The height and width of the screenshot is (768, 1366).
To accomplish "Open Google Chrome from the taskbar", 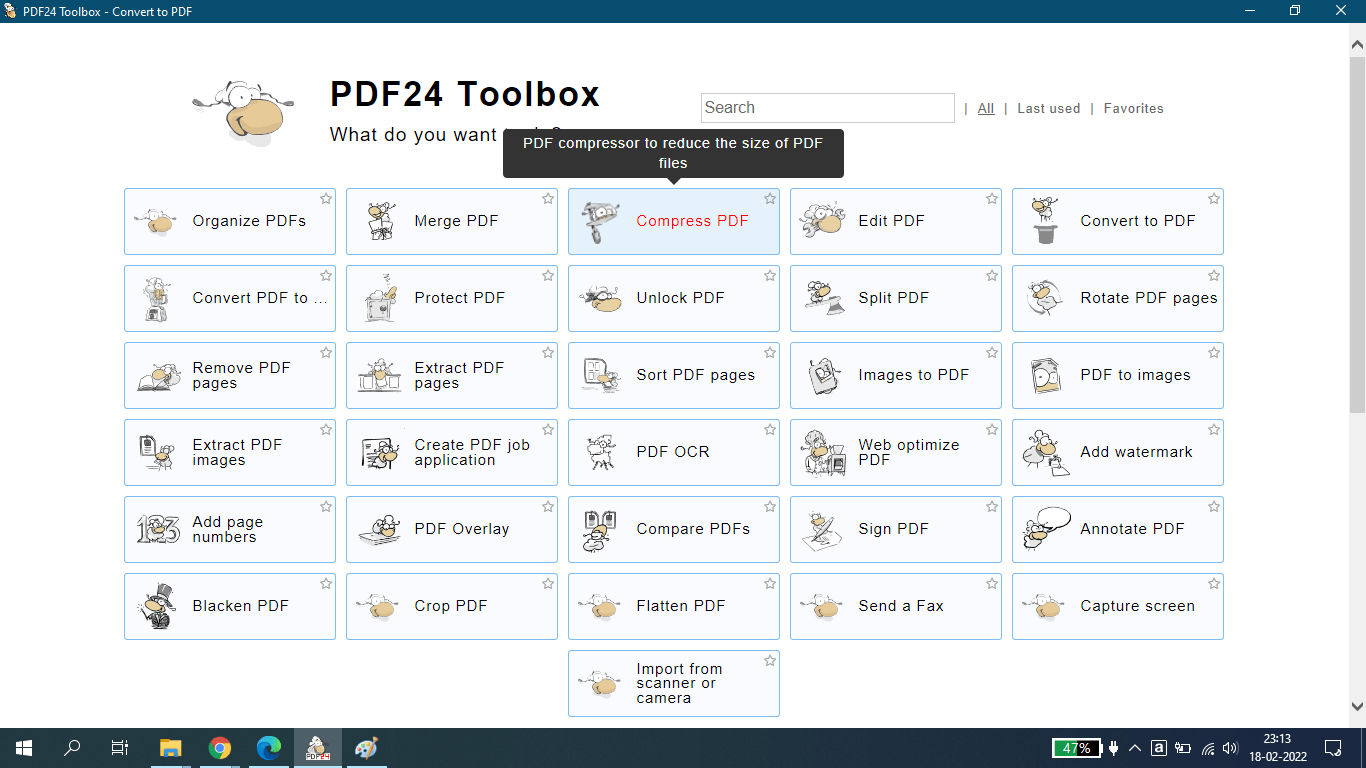I will [220, 748].
